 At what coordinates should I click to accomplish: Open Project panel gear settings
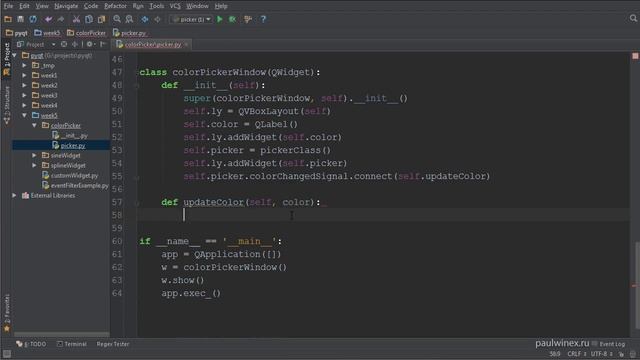(x=89, y=44)
